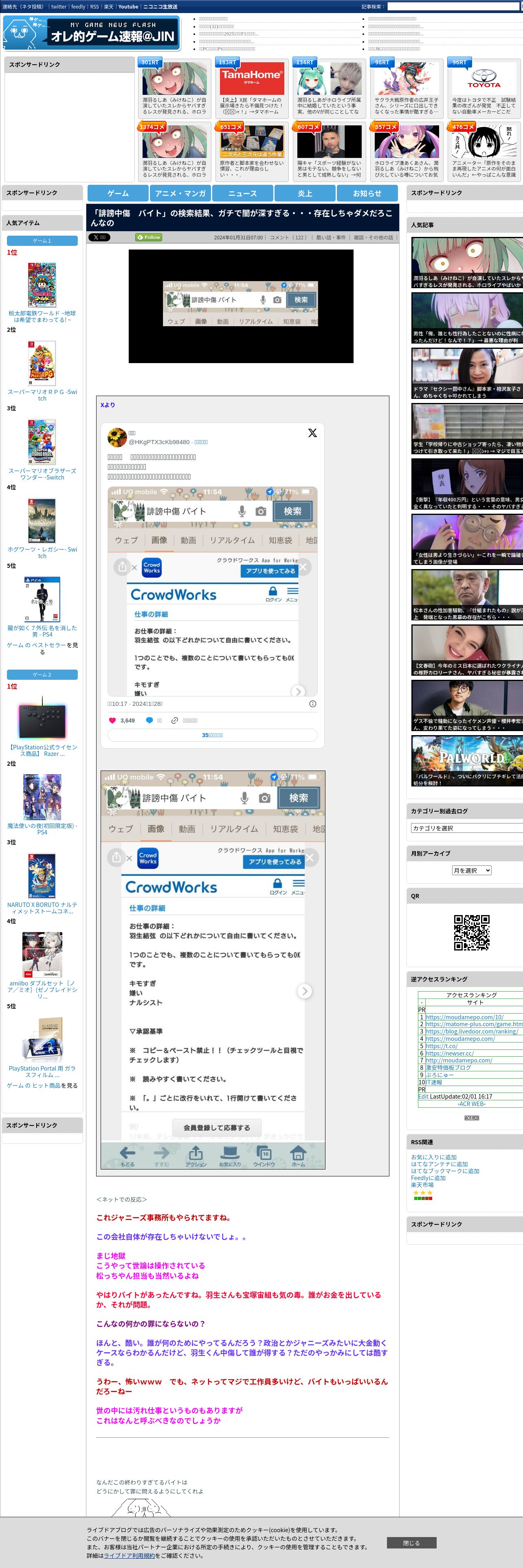Open the アニメ・マンガ navigation tab
The height and width of the screenshot is (1568, 523).
tap(180, 193)
